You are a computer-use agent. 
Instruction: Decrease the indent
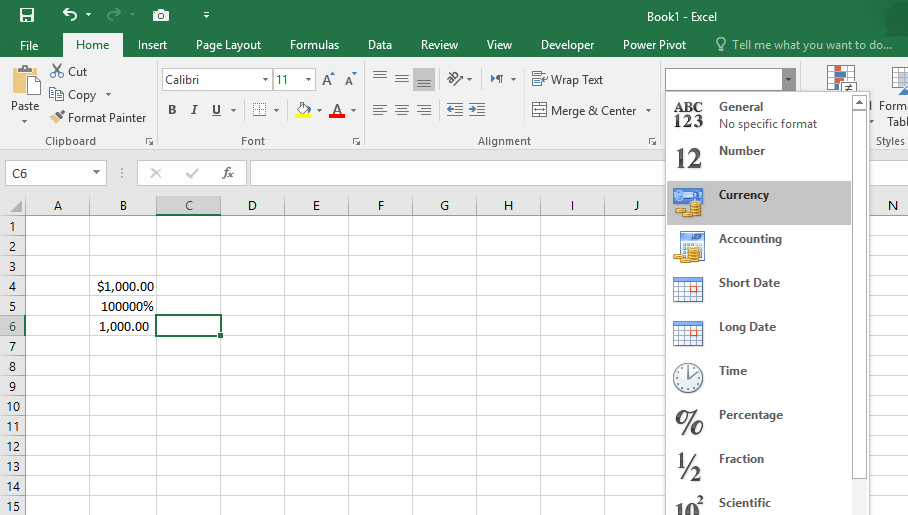(x=455, y=110)
